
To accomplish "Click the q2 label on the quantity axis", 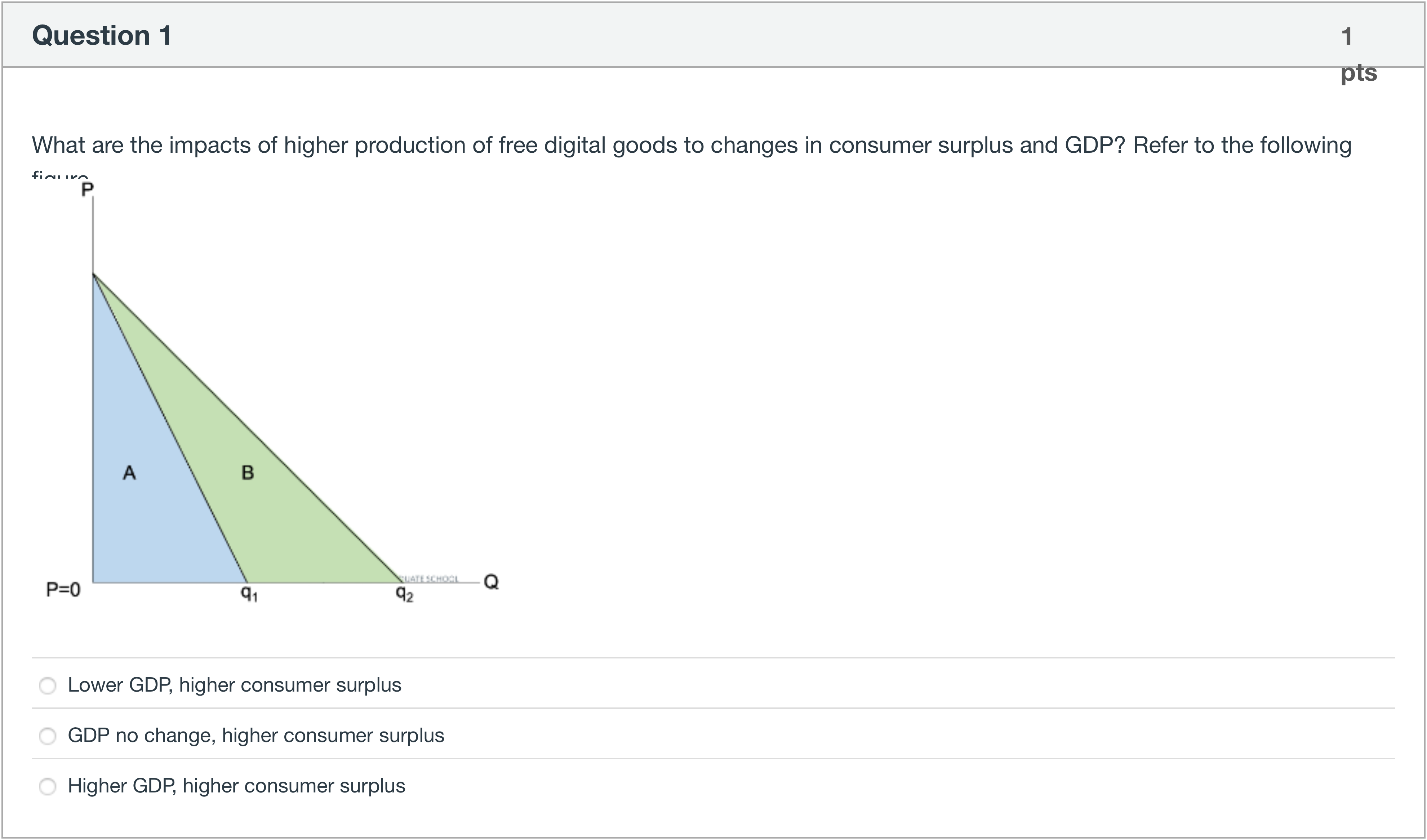I will pos(404,593).
